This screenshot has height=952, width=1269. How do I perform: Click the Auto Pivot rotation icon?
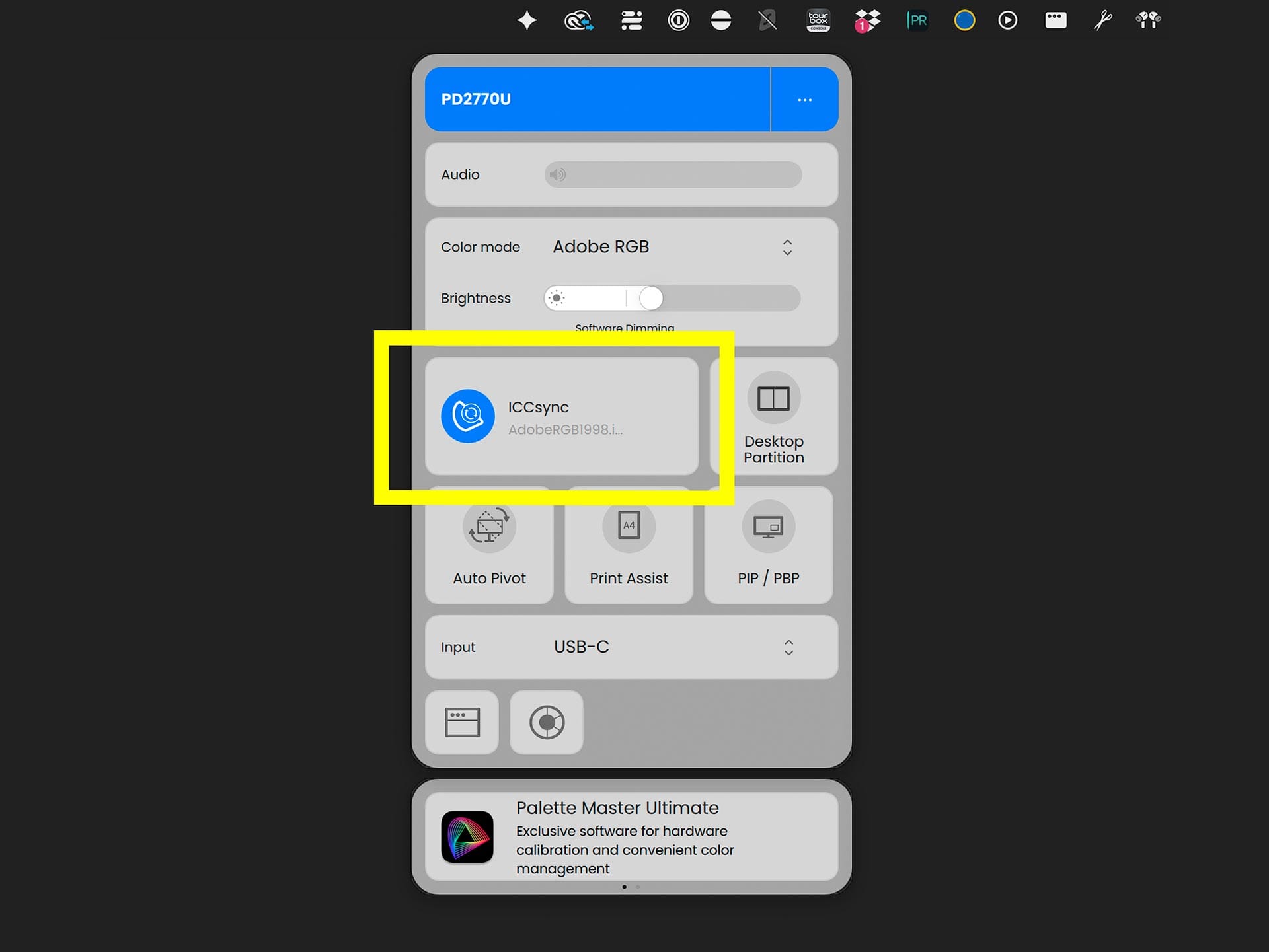click(489, 527)
